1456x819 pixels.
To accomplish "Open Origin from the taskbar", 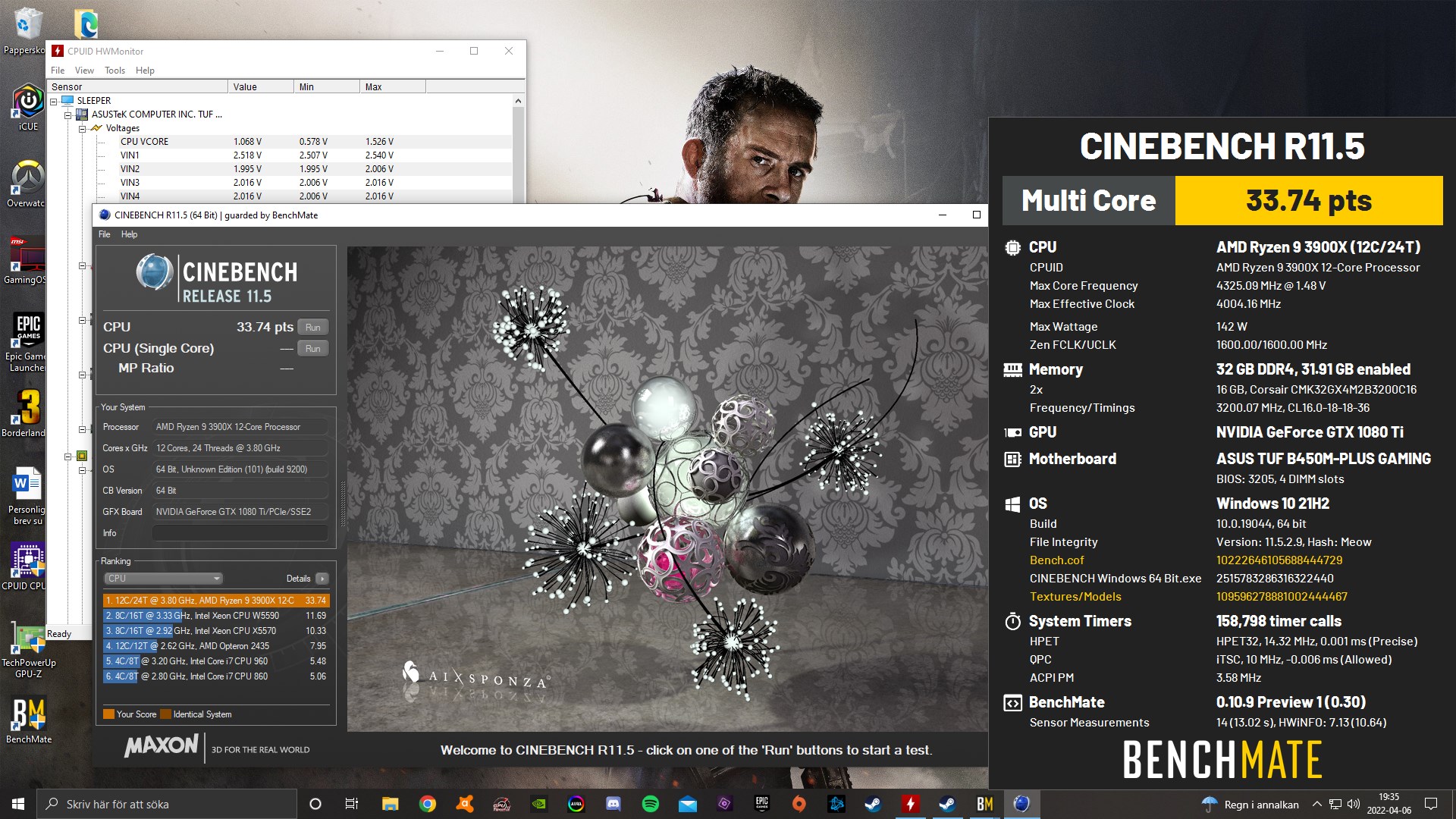I will [799, 804].
